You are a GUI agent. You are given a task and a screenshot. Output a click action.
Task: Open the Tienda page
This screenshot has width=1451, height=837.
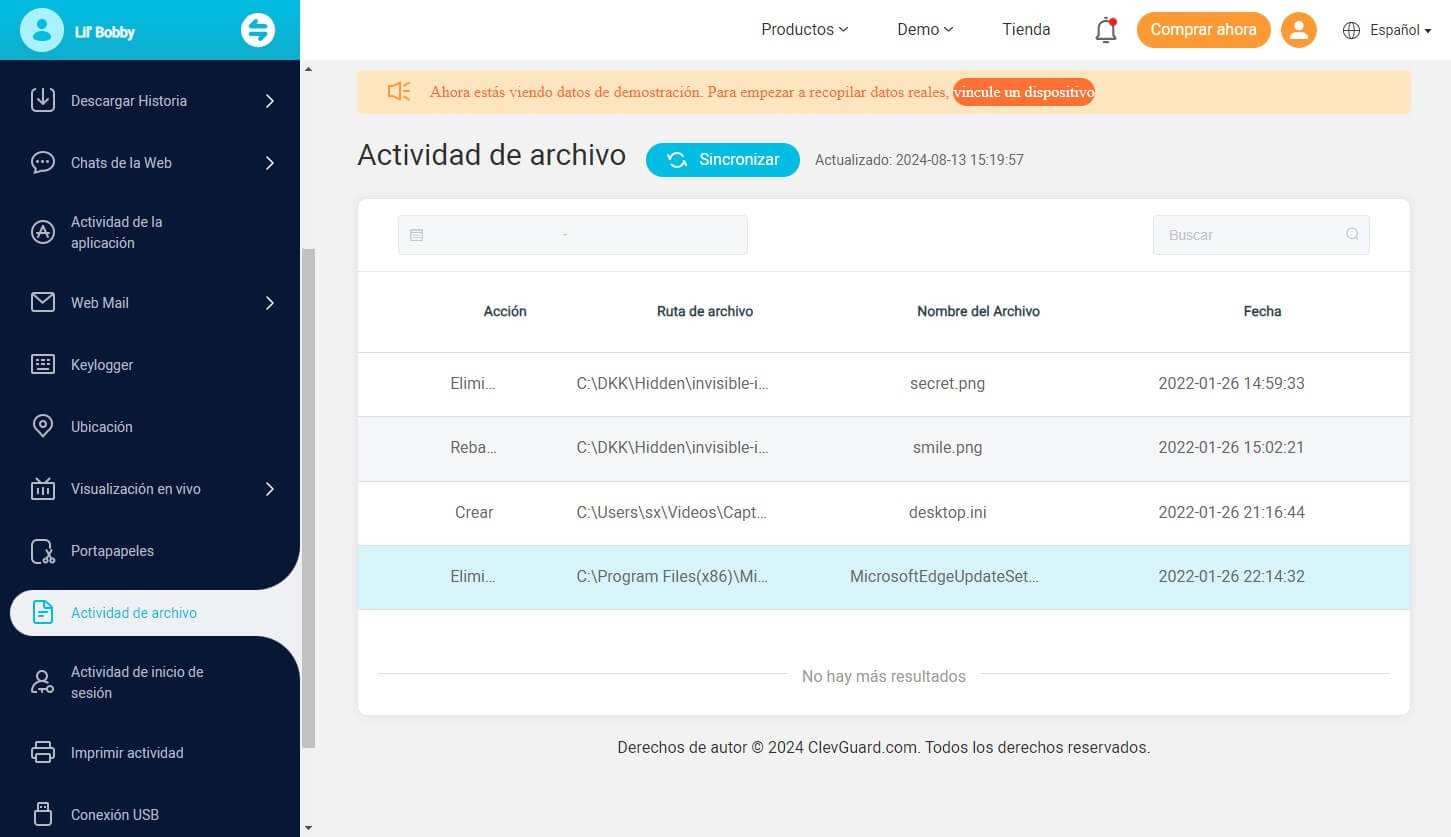point(1026,30)
